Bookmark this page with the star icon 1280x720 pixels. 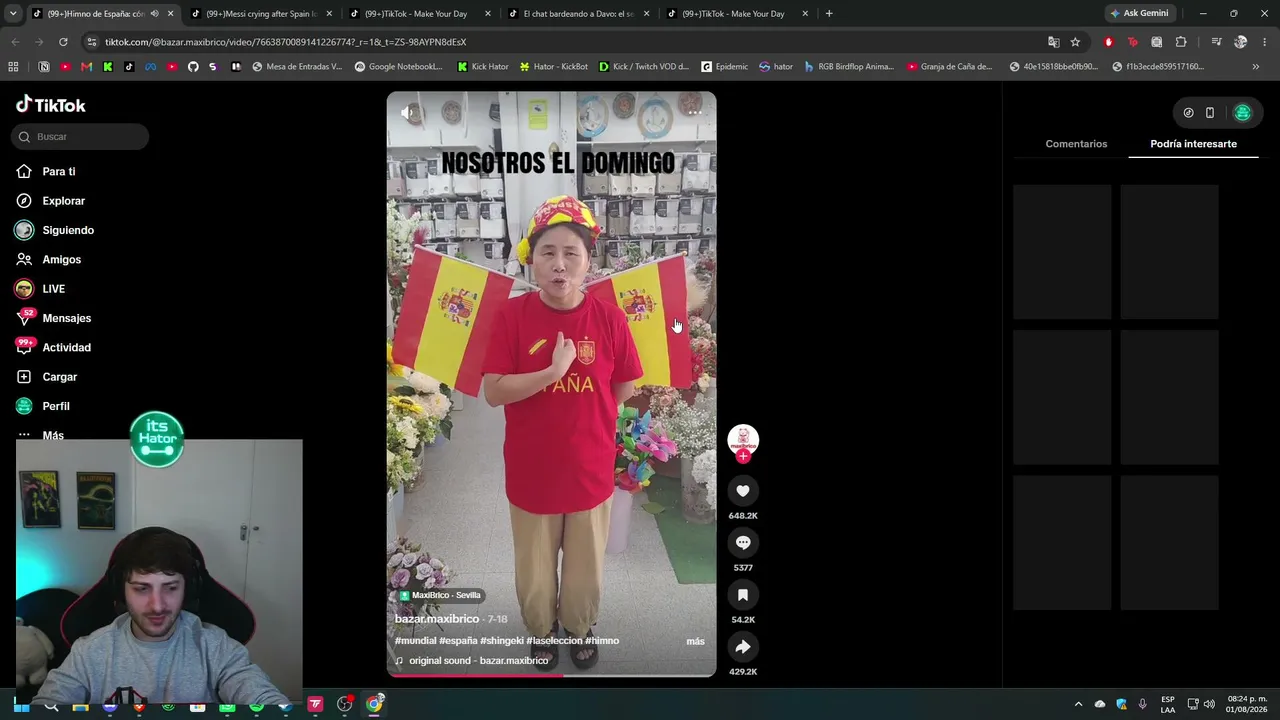(1075, 42)
